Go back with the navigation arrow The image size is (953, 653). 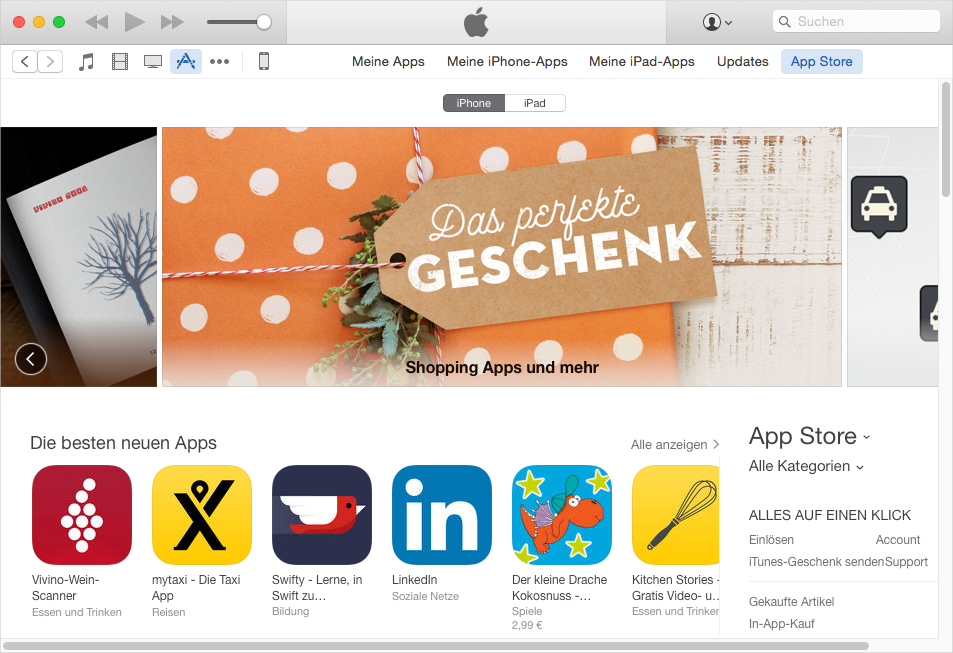tap(25, 61)
